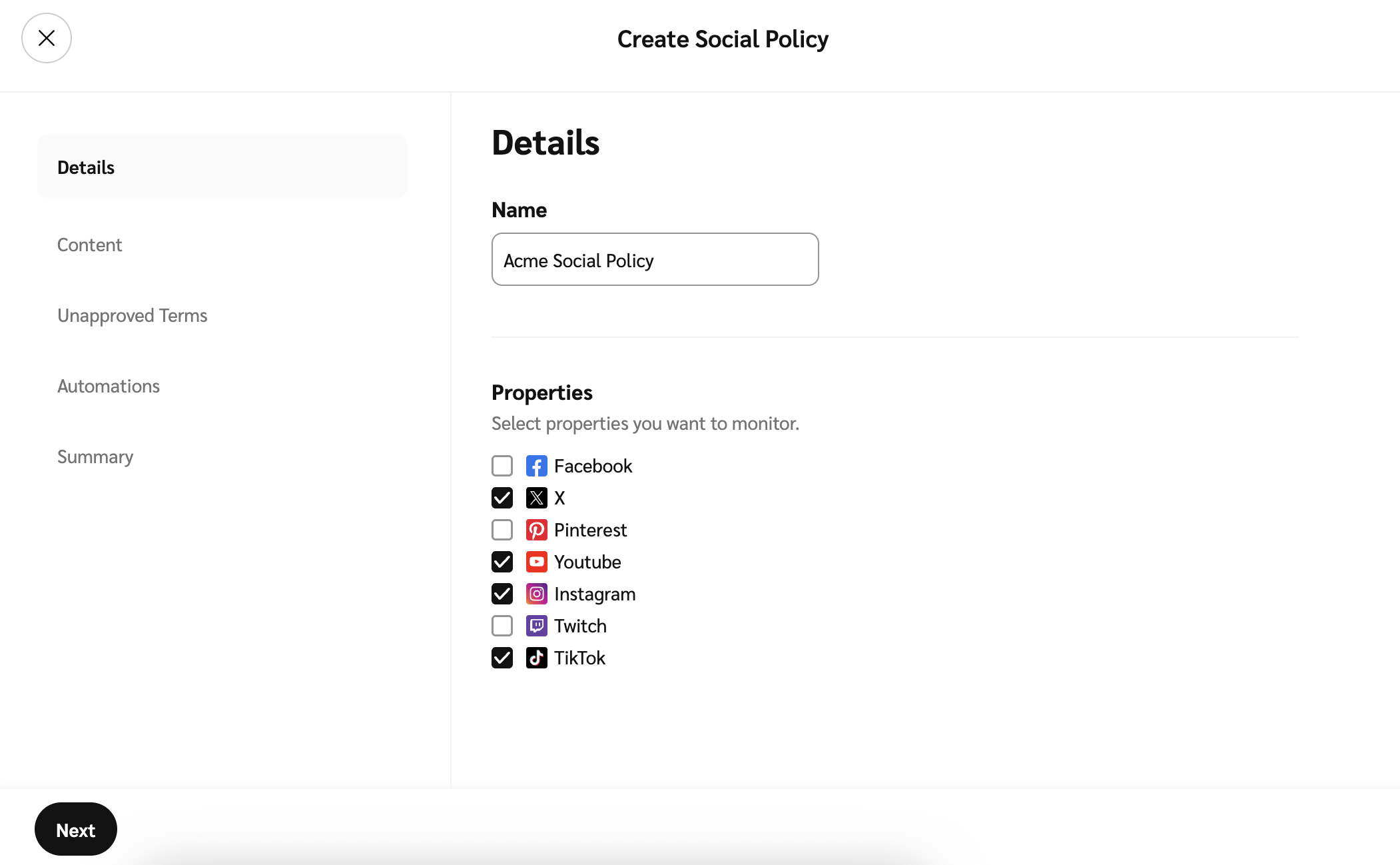Close the Create Social Policy dialog
Image resolution: width=1400 pixels, height=865 pixels.
click(x=47, y=38)
